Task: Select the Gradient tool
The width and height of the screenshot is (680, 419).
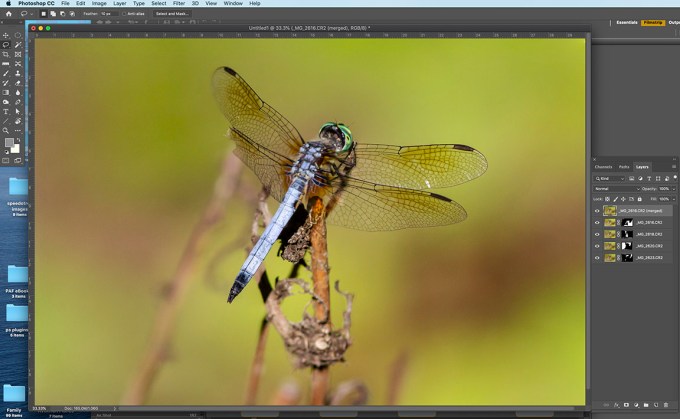Action: tap(6, 92)
